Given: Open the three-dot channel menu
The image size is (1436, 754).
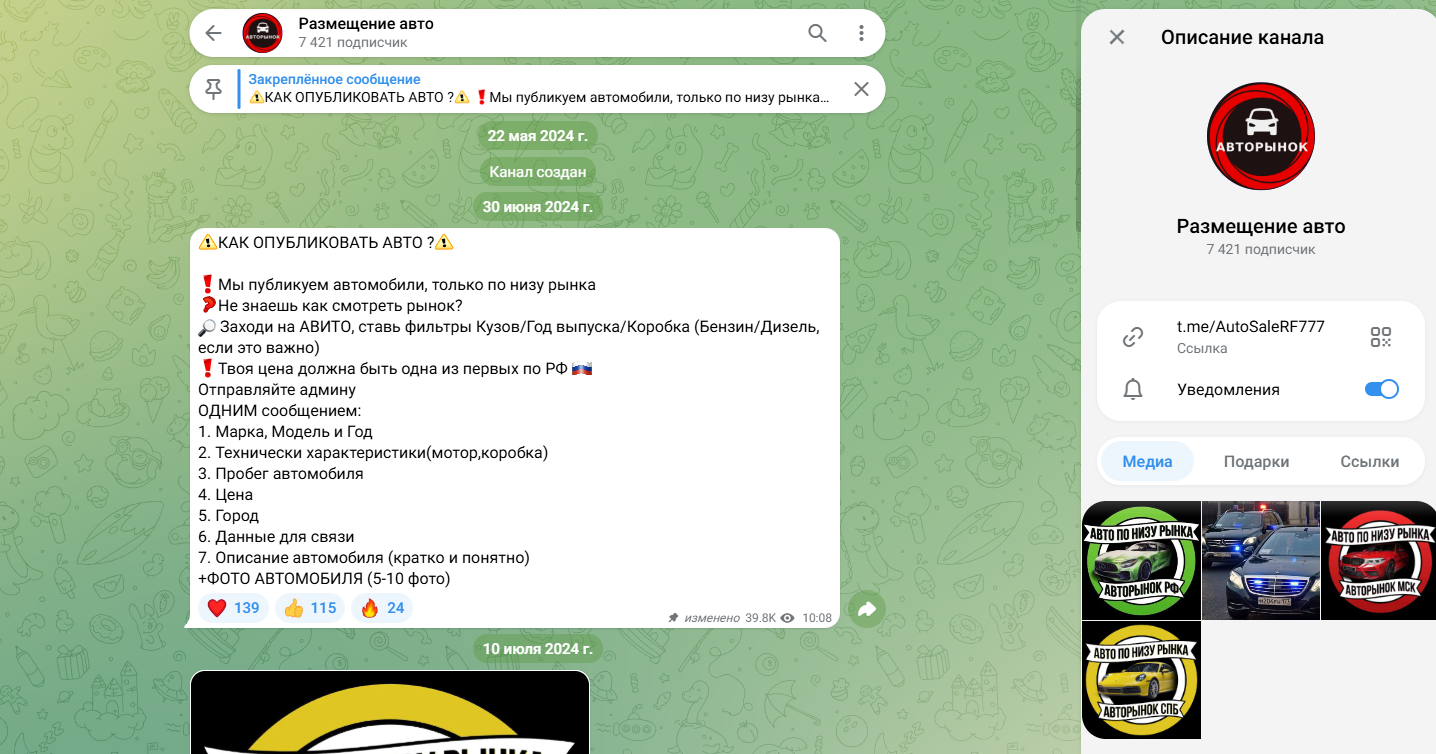Looking at the screenshot, I should [861, 33].
